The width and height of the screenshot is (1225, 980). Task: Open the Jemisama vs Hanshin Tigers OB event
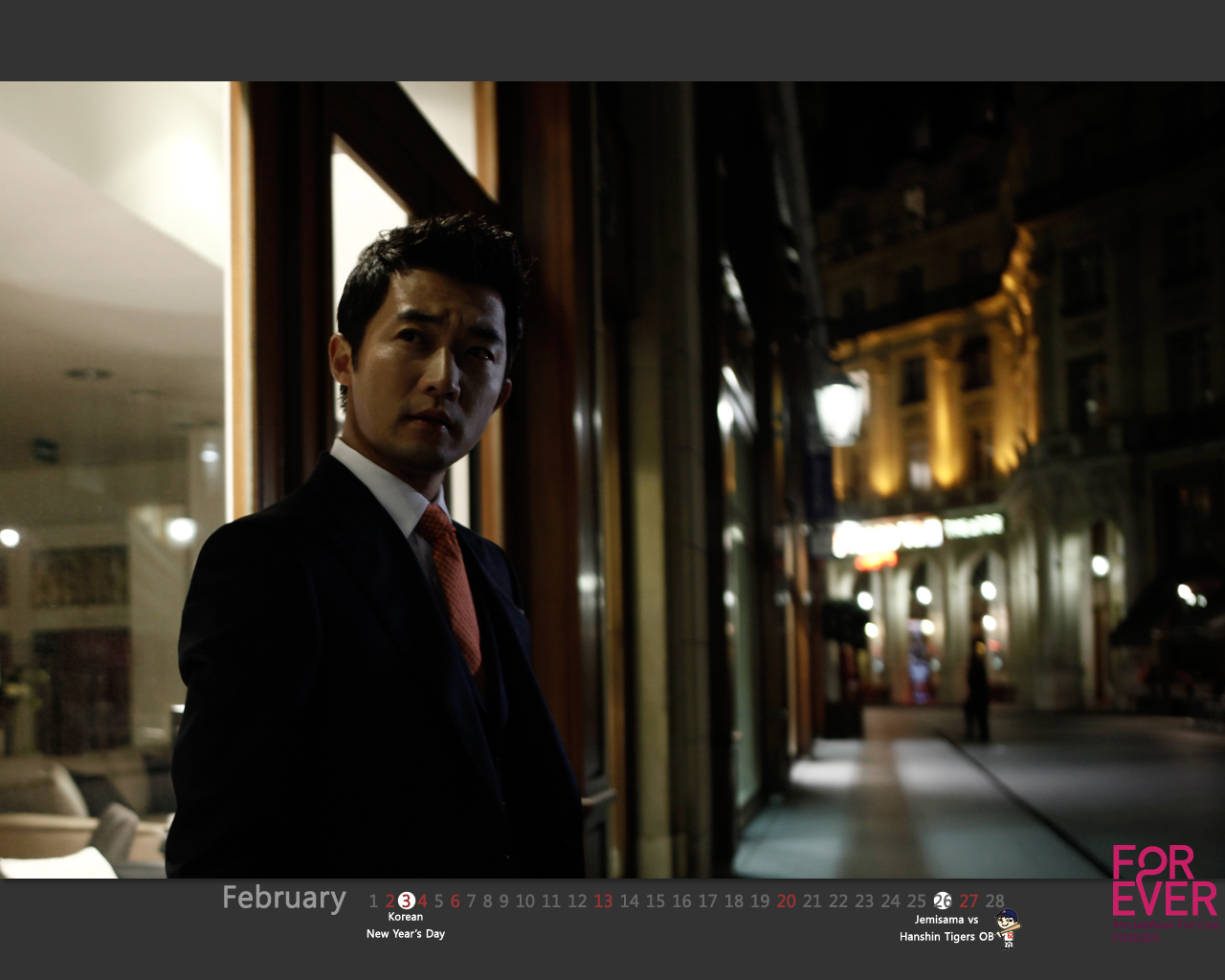pyautogui.click(x=947, y=928)
